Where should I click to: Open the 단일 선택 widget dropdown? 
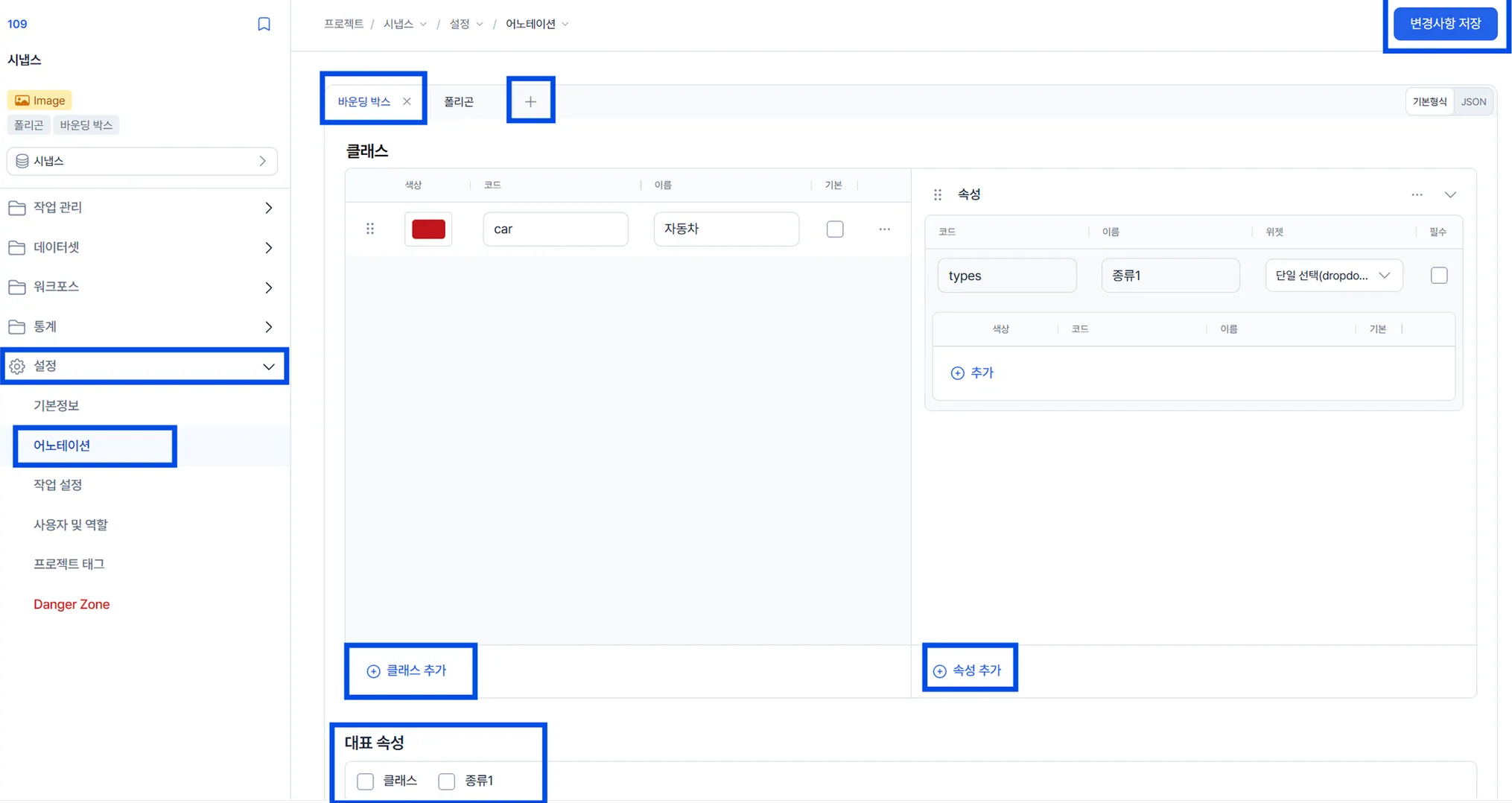tap(1333, 276)
